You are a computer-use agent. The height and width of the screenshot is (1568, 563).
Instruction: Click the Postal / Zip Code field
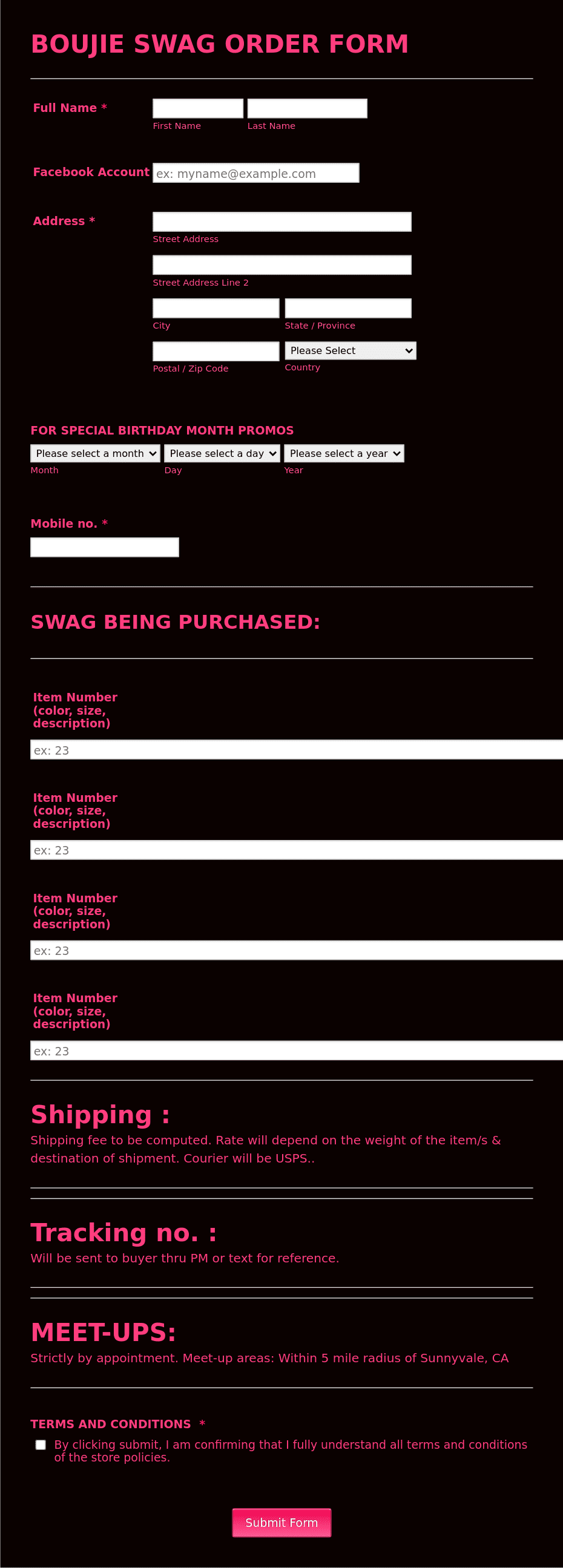tap(216, 350)
